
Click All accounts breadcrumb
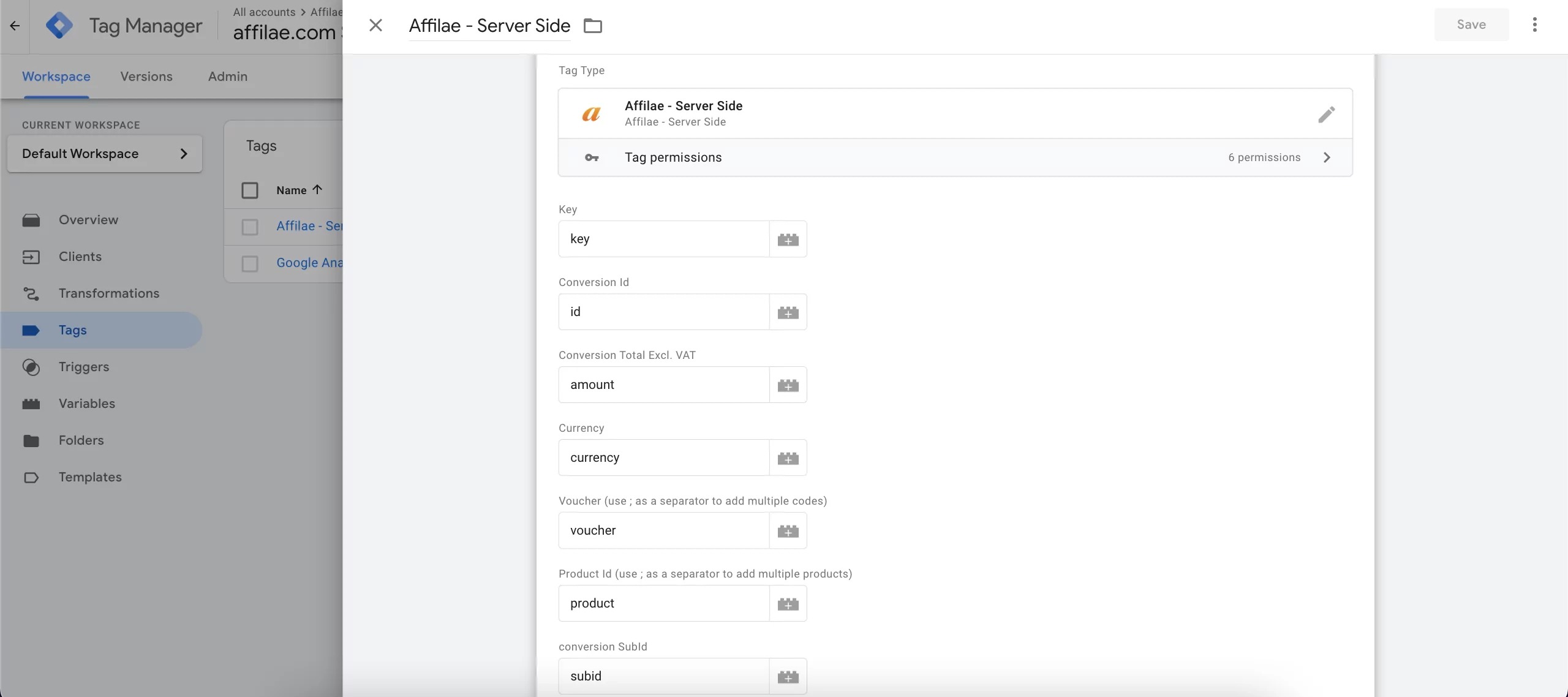pos(264,12)
